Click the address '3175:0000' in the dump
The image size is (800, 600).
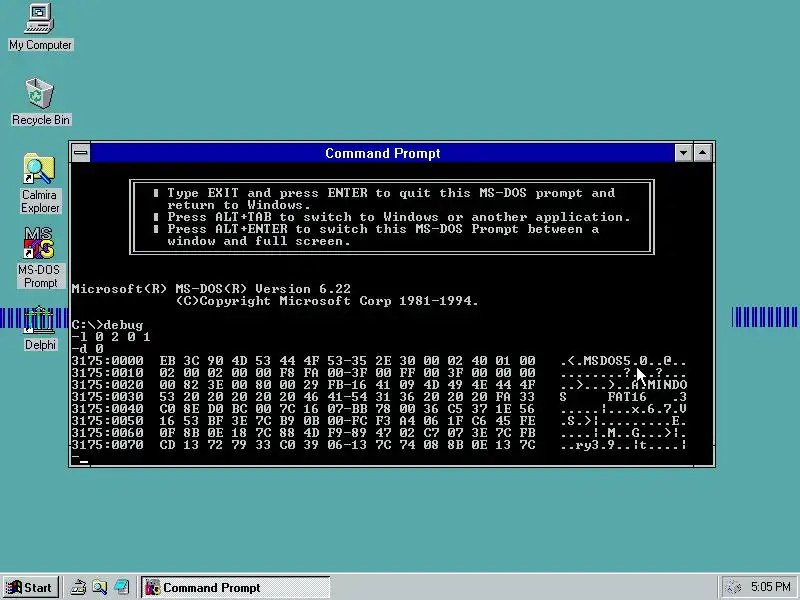[107, 361]
